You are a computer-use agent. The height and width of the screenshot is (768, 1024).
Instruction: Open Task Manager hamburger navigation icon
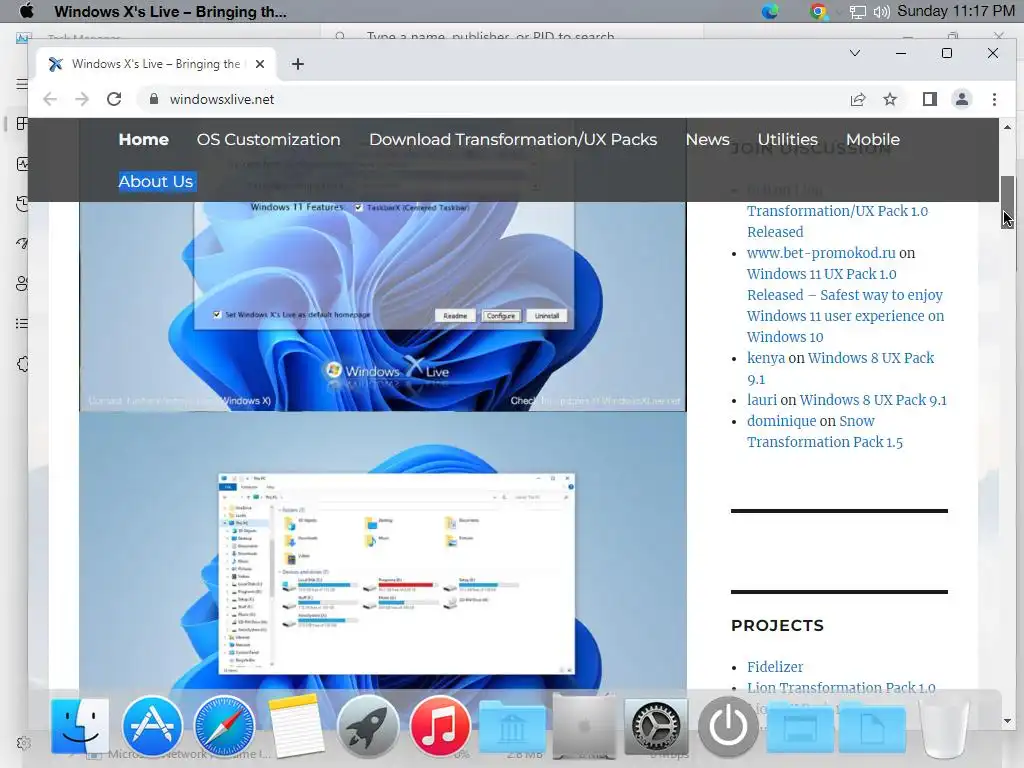click(x=22, y=84)
